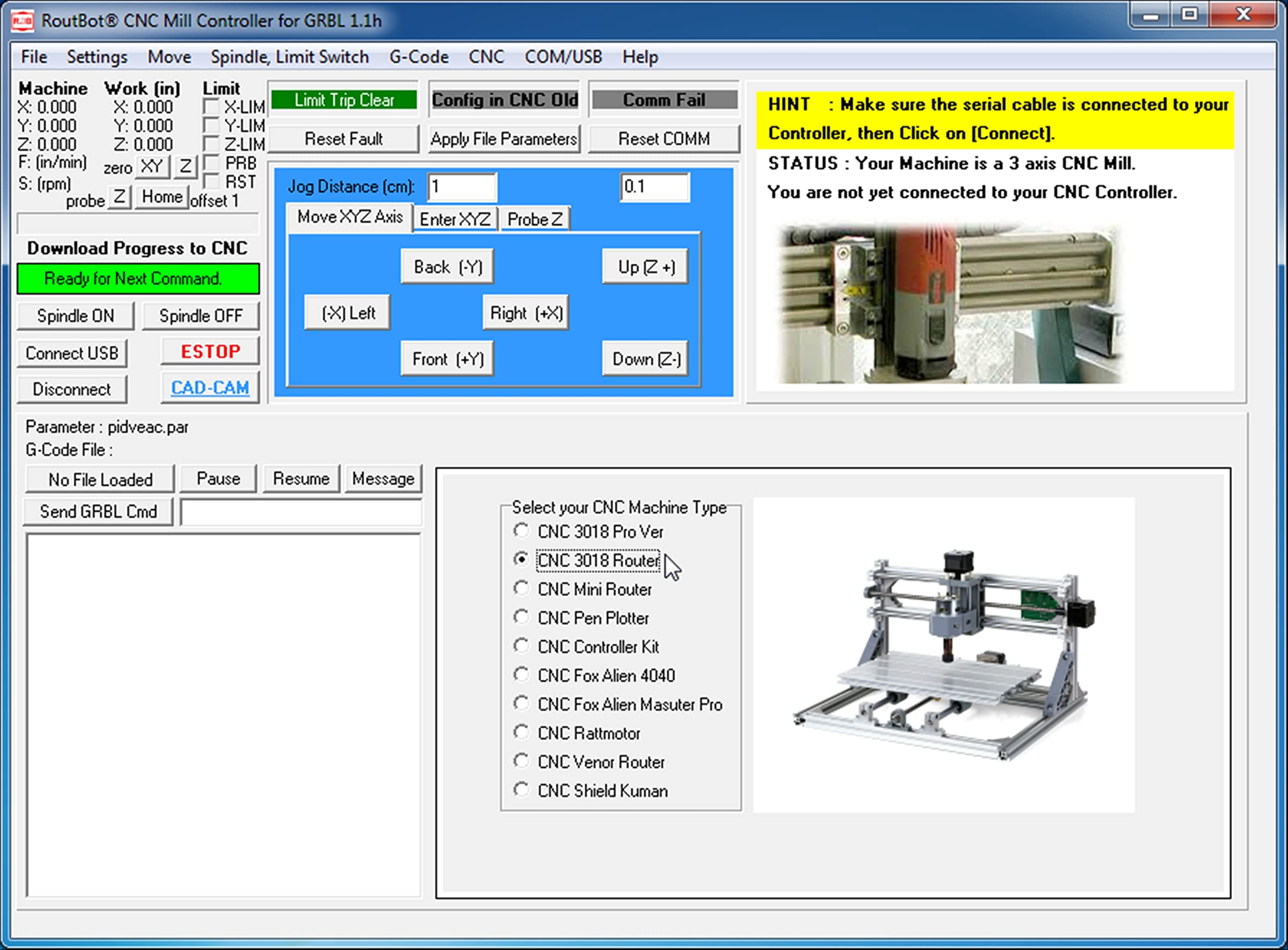The height and width of the screenshot is (950, 1288).
Task: Click the empty G-code log text area
Action: (223, 715)
